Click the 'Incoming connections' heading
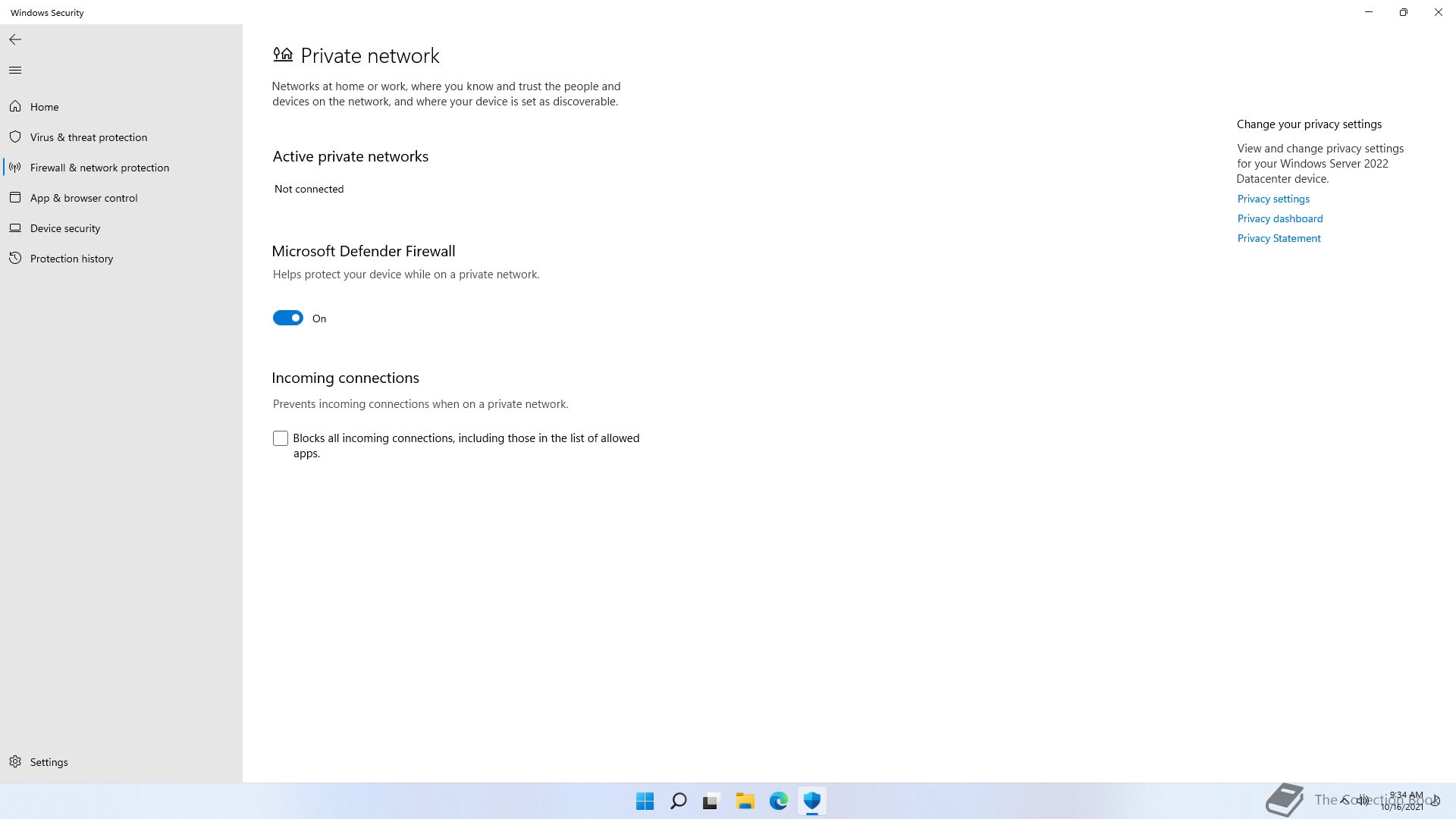The width and height of the screenshot is (1456, 819). pos(345,378)
